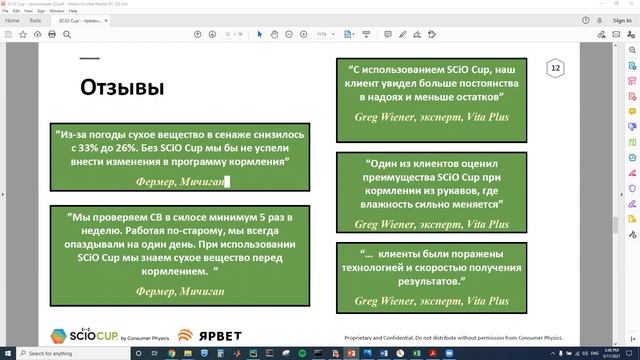Open help with the question mark icon
This screenshot has width=640, height=360.
pos(586,20)
